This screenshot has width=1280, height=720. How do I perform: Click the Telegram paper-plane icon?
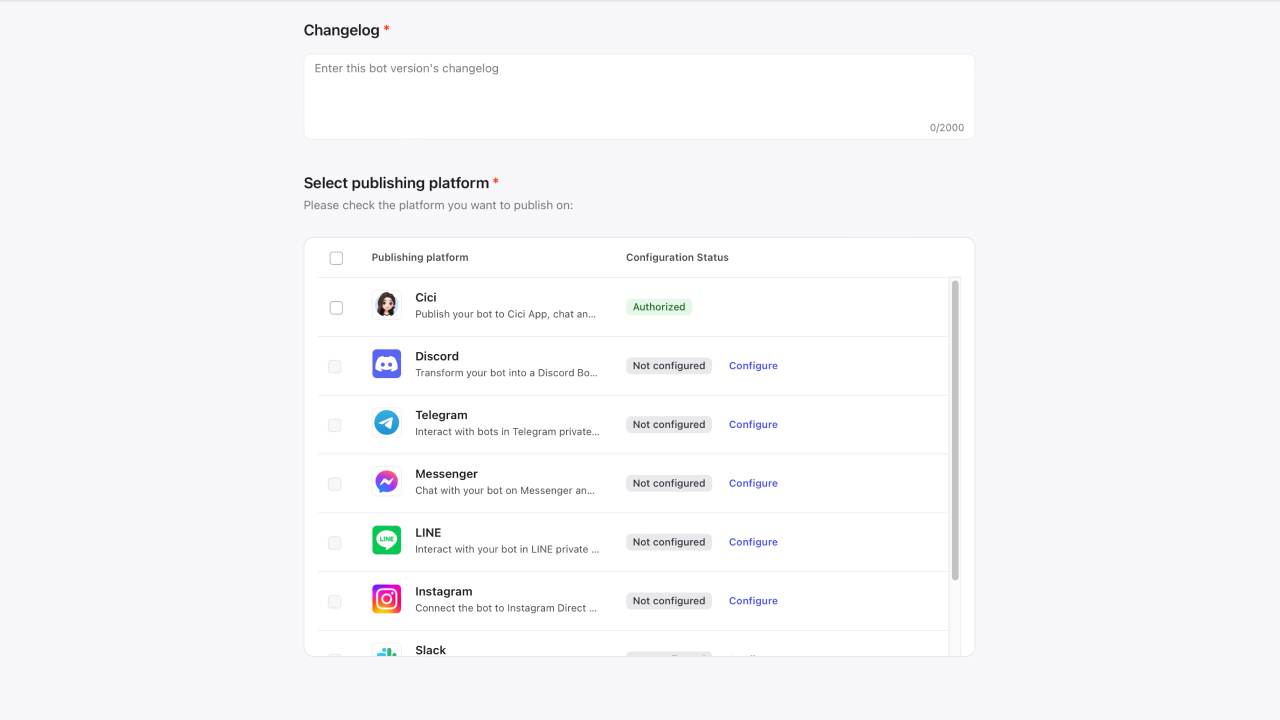pyautogui.click(x=387, y=423)
